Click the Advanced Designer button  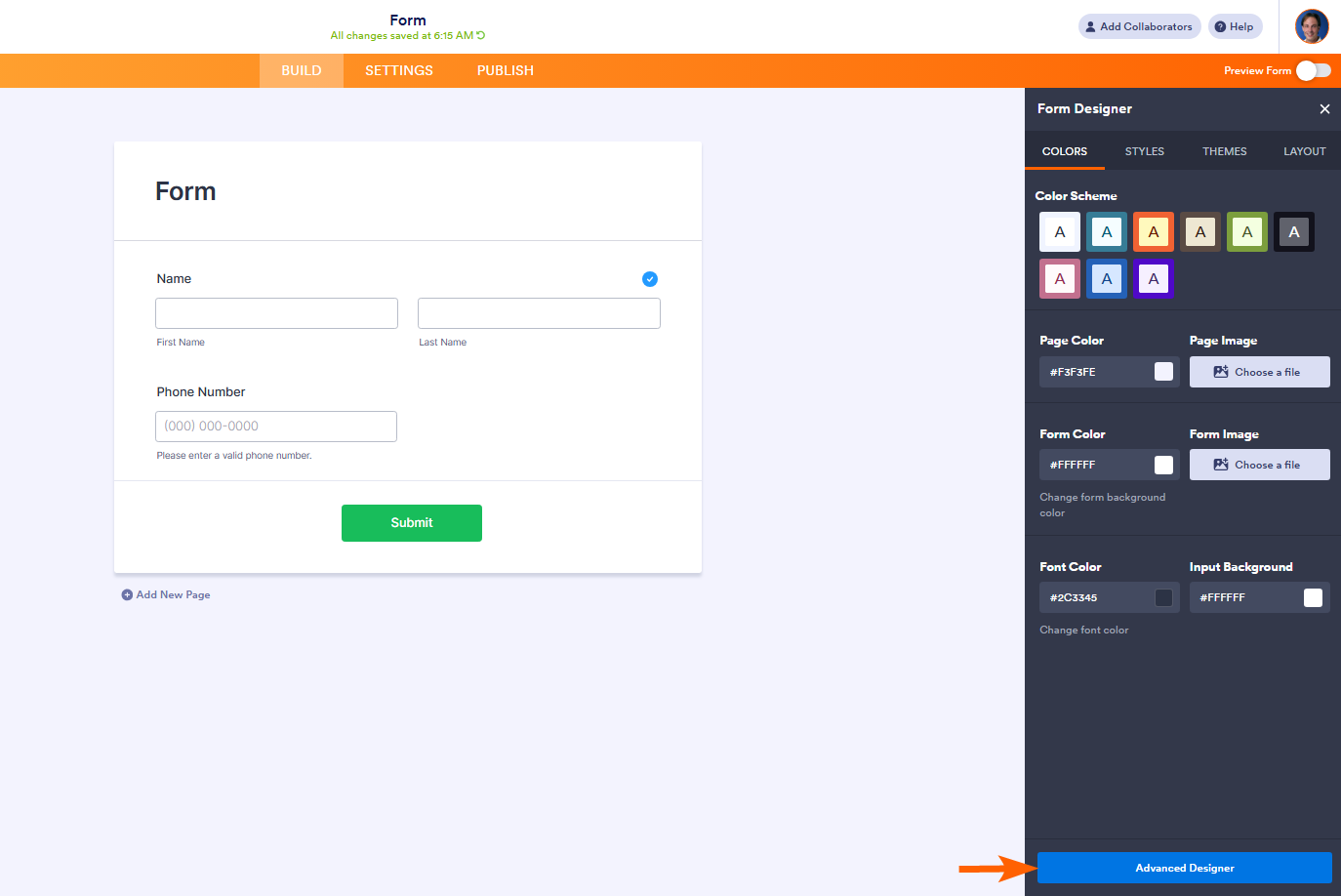(x=1184, y=868)
